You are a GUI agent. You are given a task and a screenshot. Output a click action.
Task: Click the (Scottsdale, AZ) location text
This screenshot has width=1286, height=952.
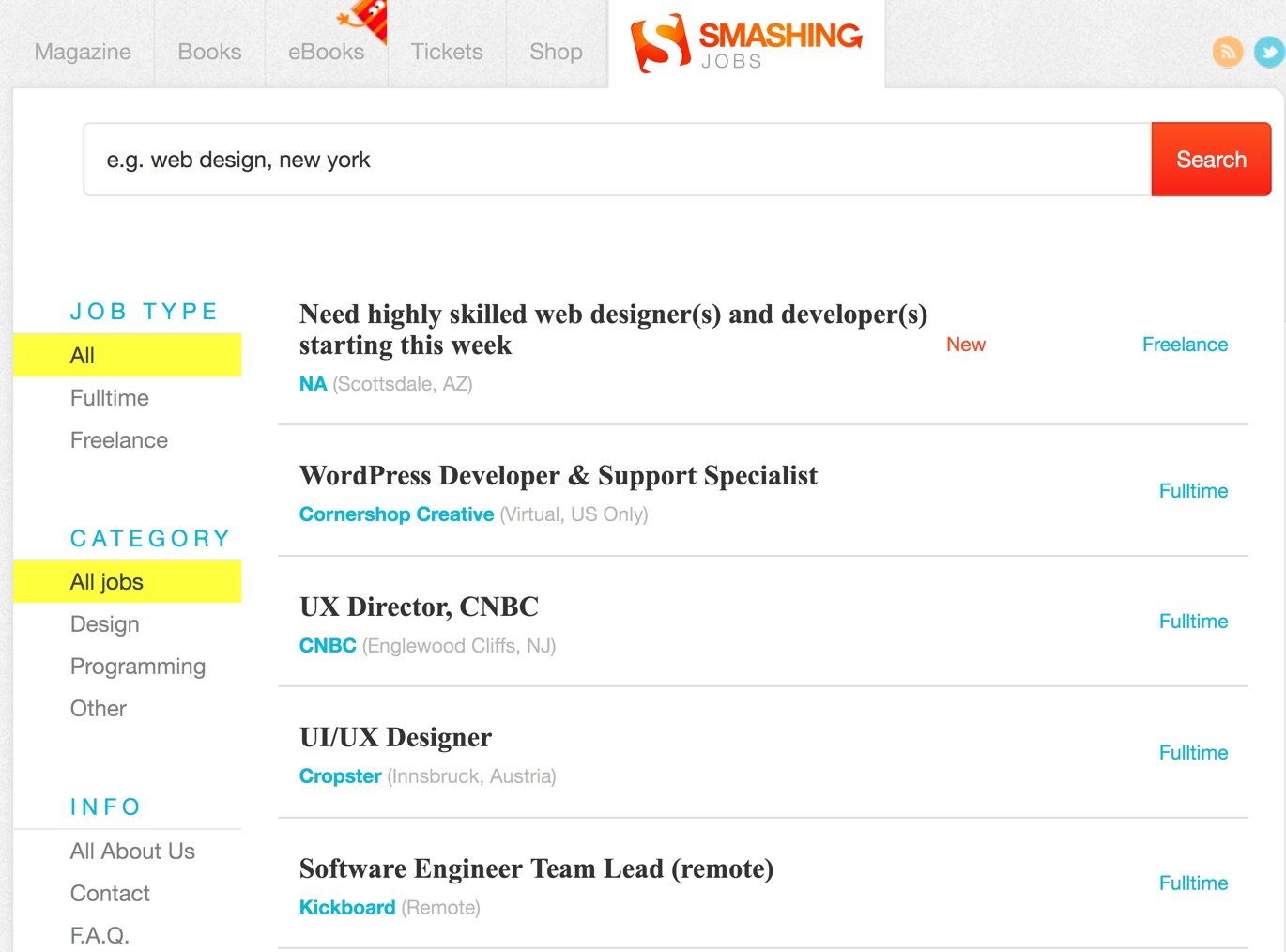(x=403, y=384)
